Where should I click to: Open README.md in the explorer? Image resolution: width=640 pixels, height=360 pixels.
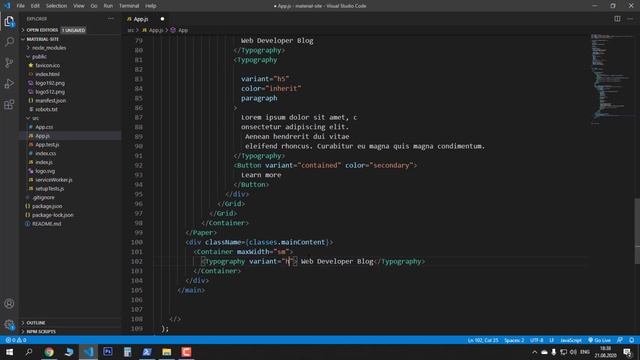pos(47,224)
